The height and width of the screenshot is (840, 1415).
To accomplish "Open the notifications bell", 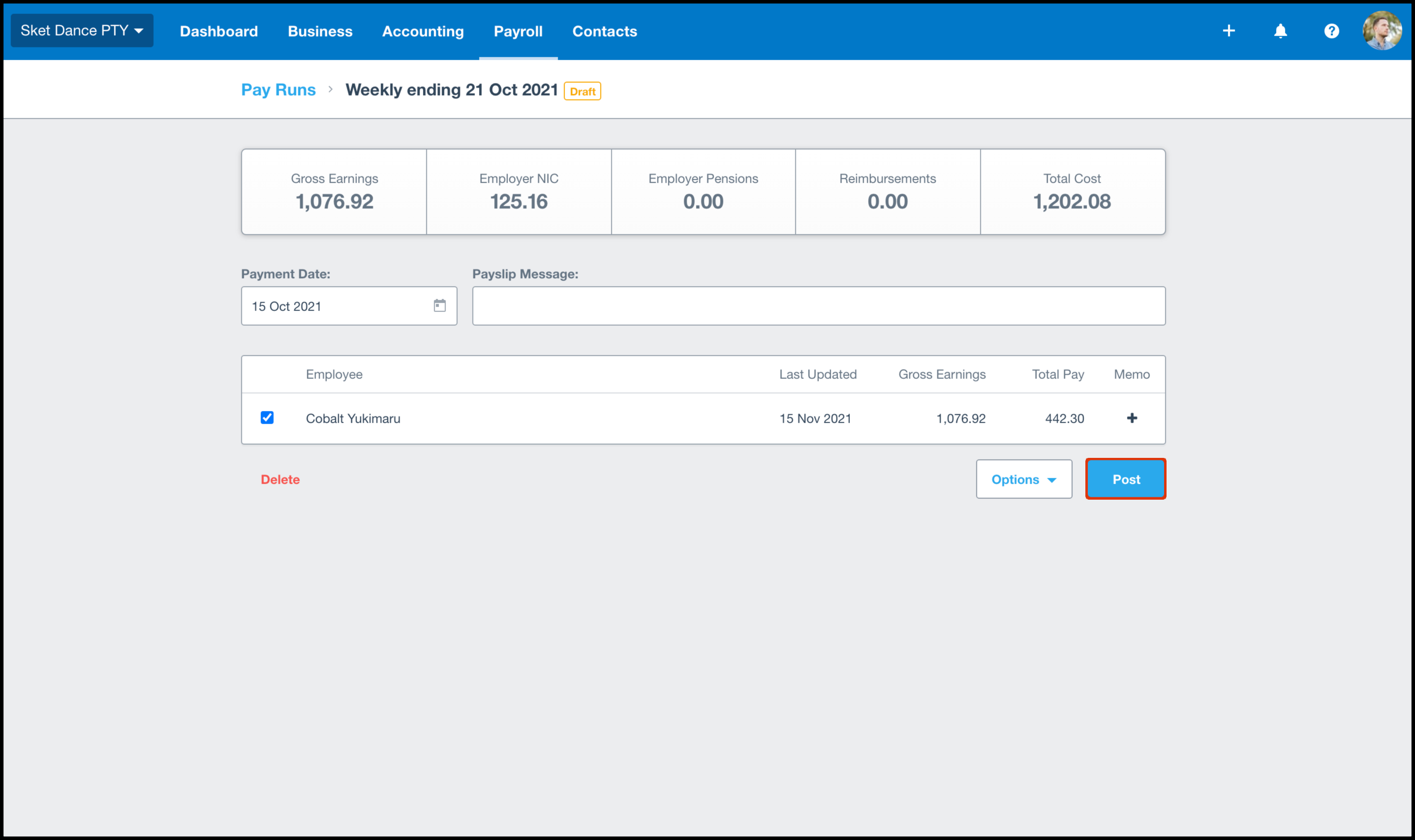I will pyautogui.click(x=1280, y=31).
